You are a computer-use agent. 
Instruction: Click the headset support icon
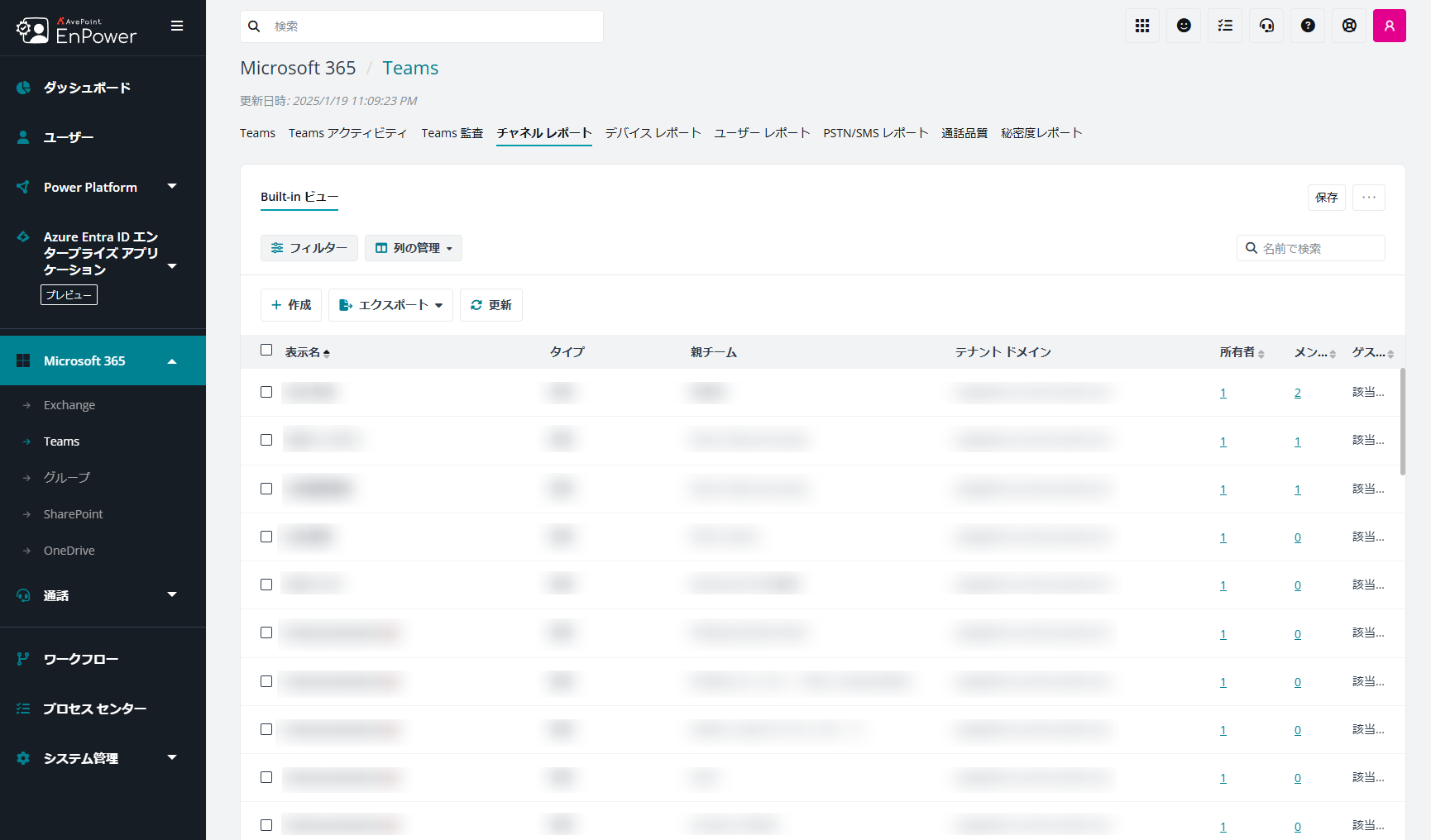tap(1266, 26)
